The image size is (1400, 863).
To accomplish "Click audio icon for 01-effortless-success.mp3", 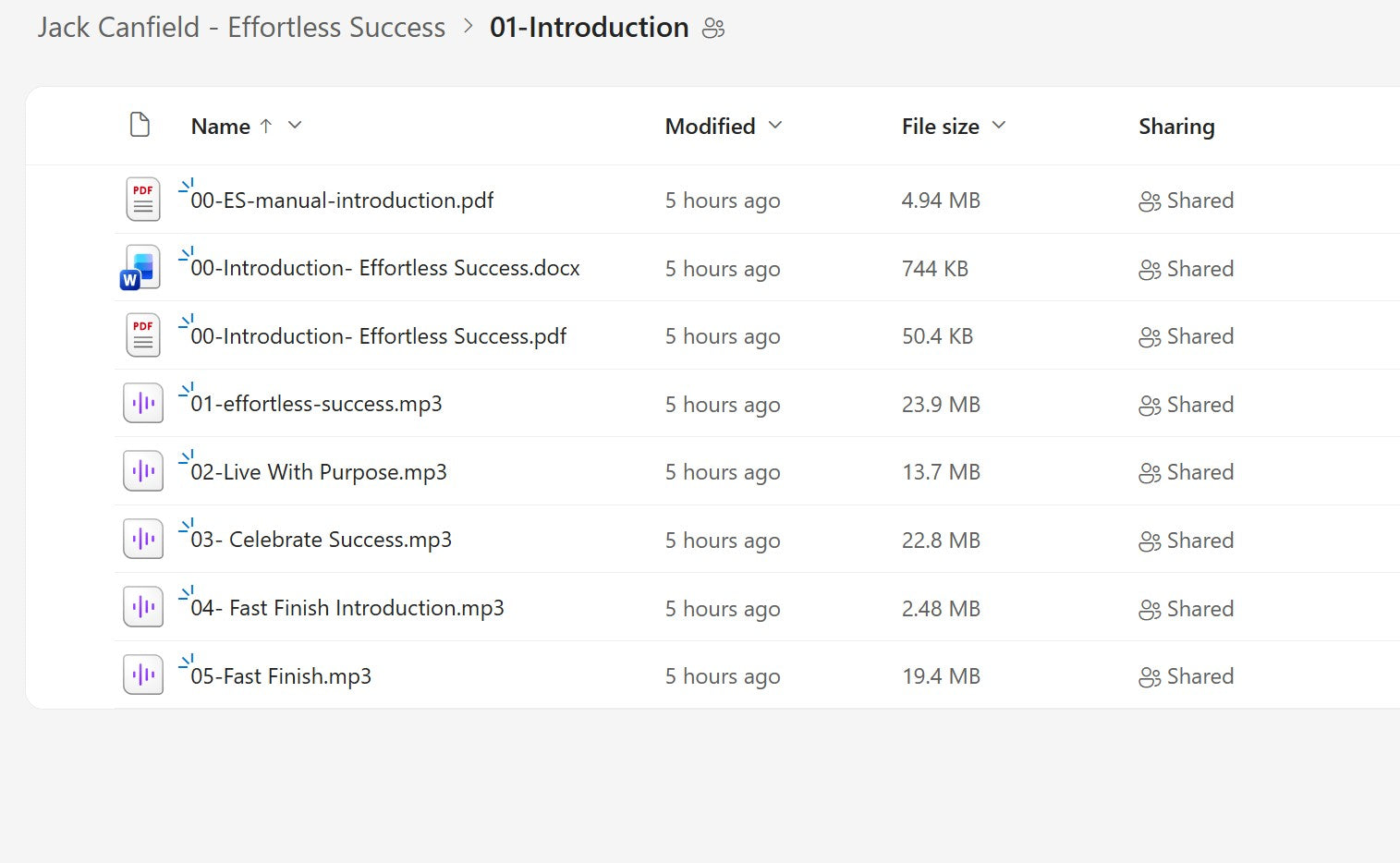I will pyautogui.click(x=143, y=404).
